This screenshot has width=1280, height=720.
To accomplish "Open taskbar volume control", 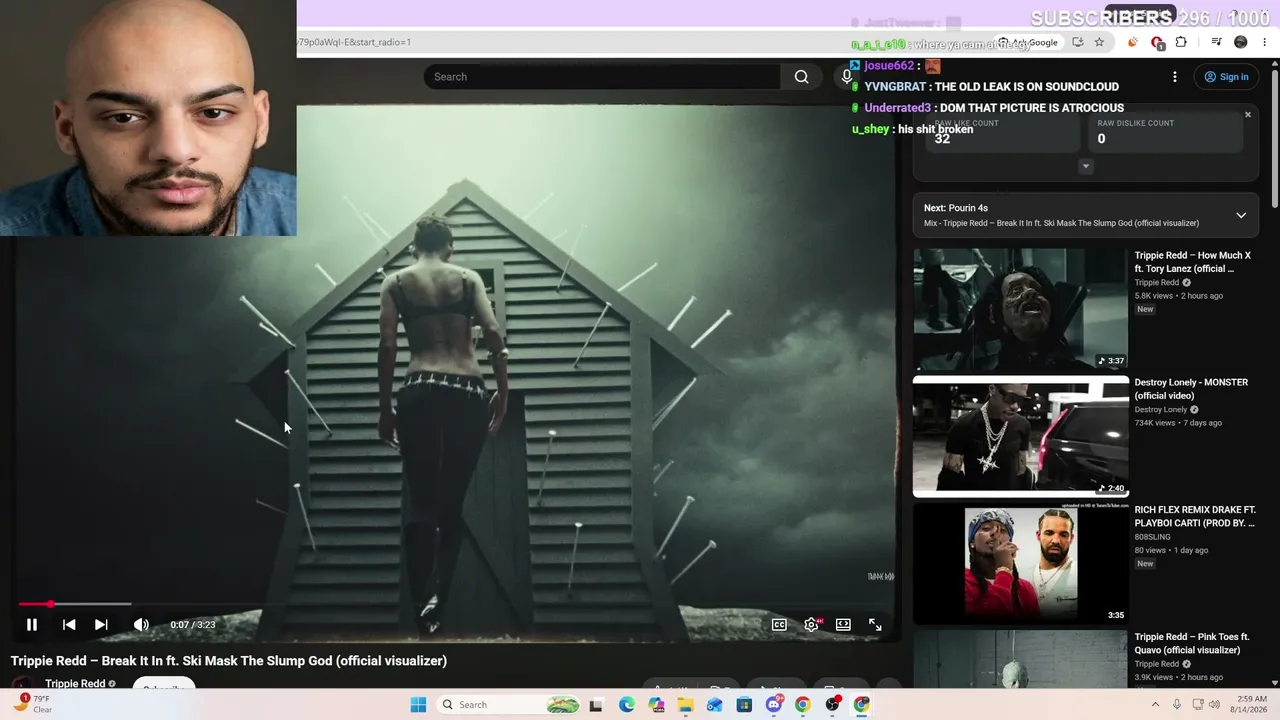I will coord(1215,705).
